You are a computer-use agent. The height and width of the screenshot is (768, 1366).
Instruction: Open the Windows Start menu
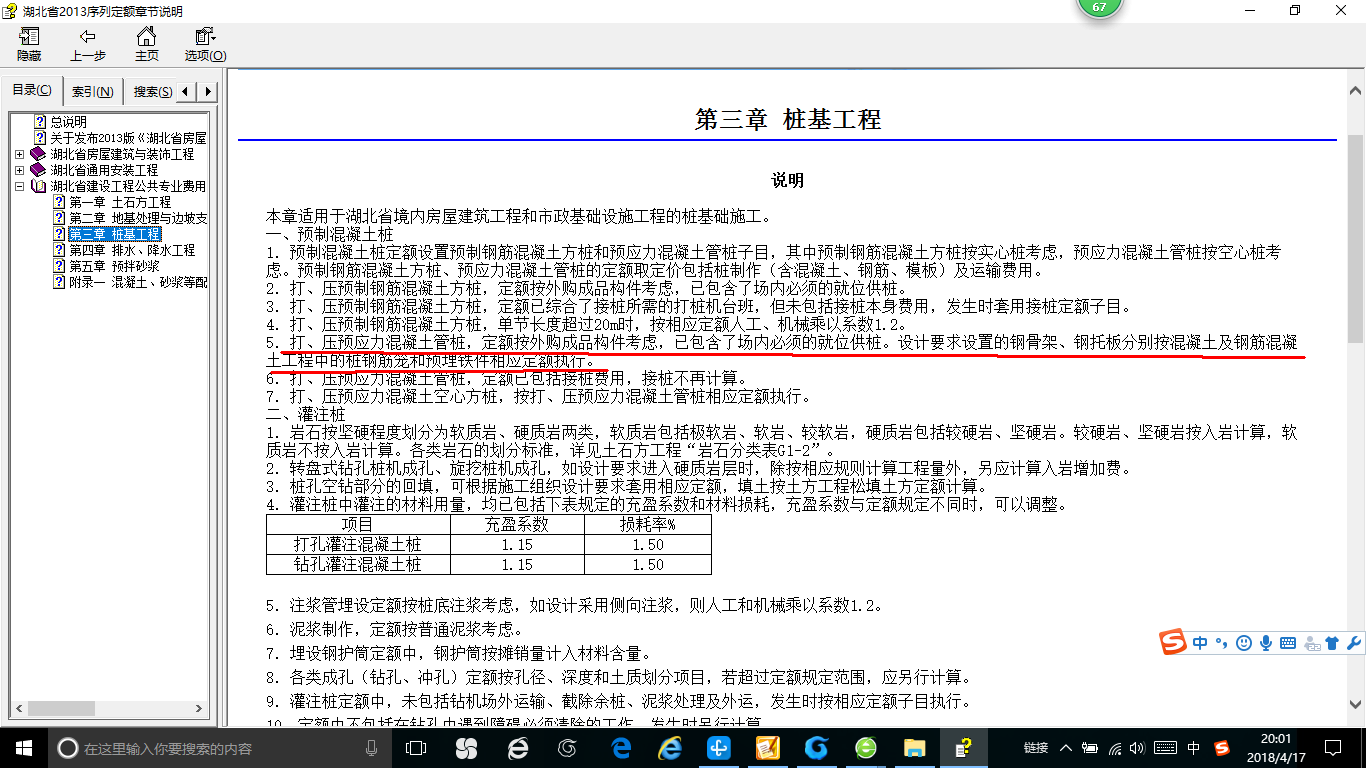(x=23, y=748)
